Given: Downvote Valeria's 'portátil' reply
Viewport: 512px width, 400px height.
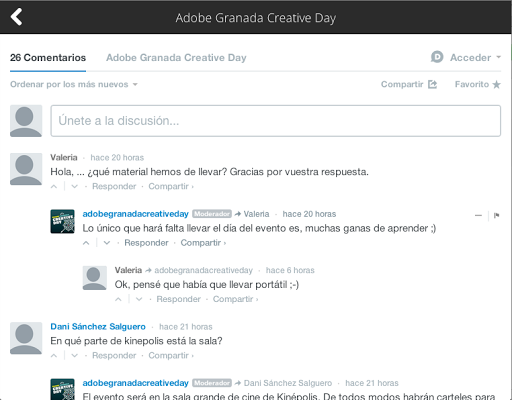Looking at the screenshot, I should click(139, 299).
